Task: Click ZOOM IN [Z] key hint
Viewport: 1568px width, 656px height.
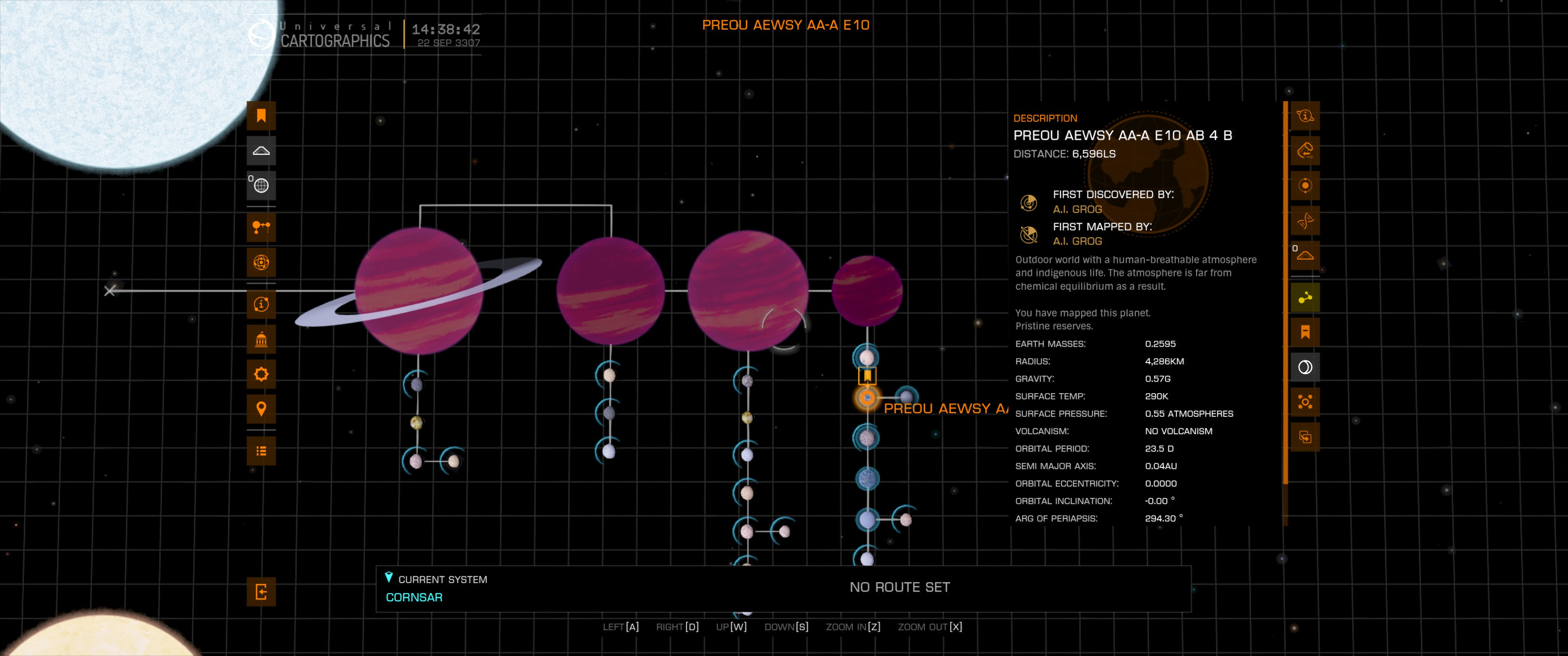Action: (x=853, y=627)
